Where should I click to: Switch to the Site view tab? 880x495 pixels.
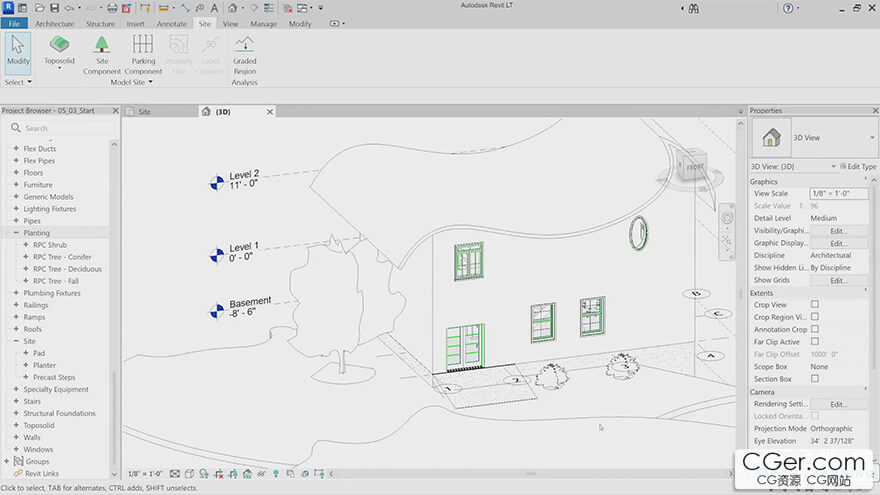point(145,112)
